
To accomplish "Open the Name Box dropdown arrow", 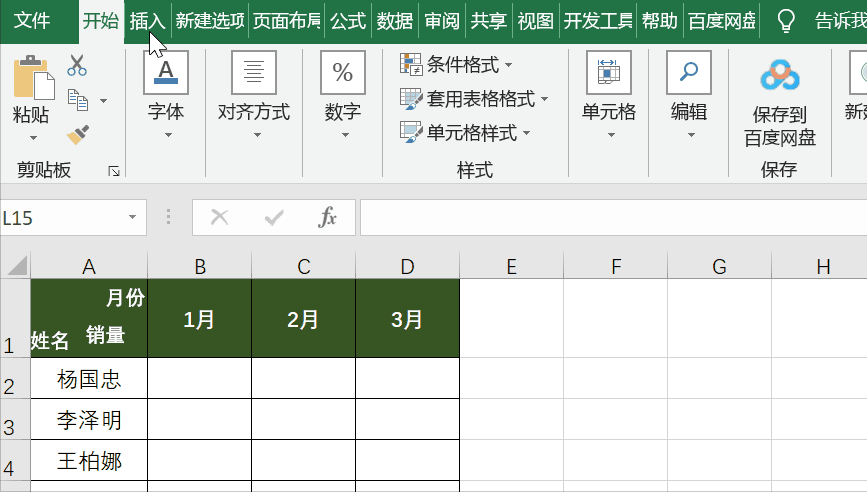I will 132,217.
